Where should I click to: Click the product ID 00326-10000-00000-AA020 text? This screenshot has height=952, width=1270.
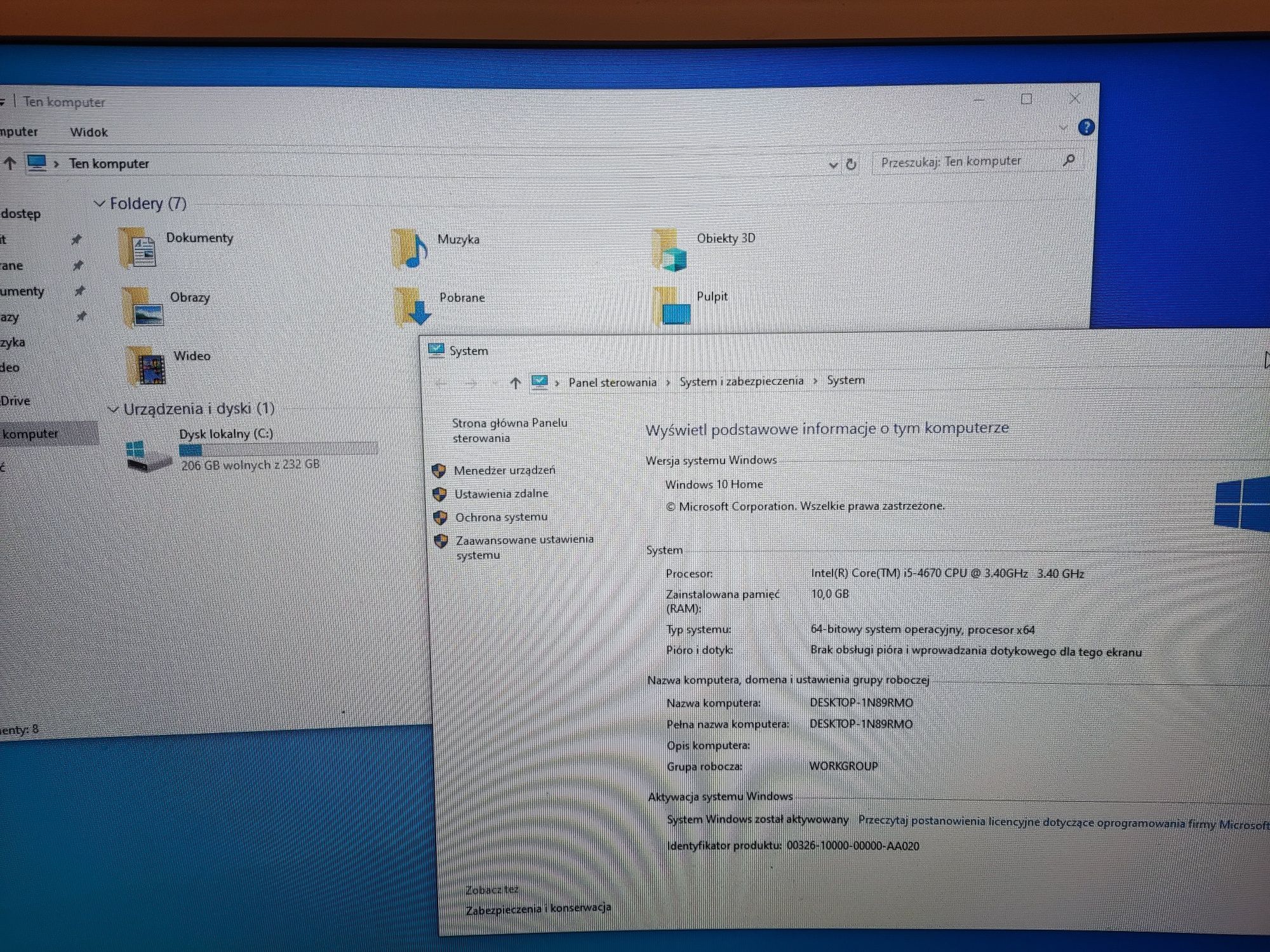(x=853, y=846)
